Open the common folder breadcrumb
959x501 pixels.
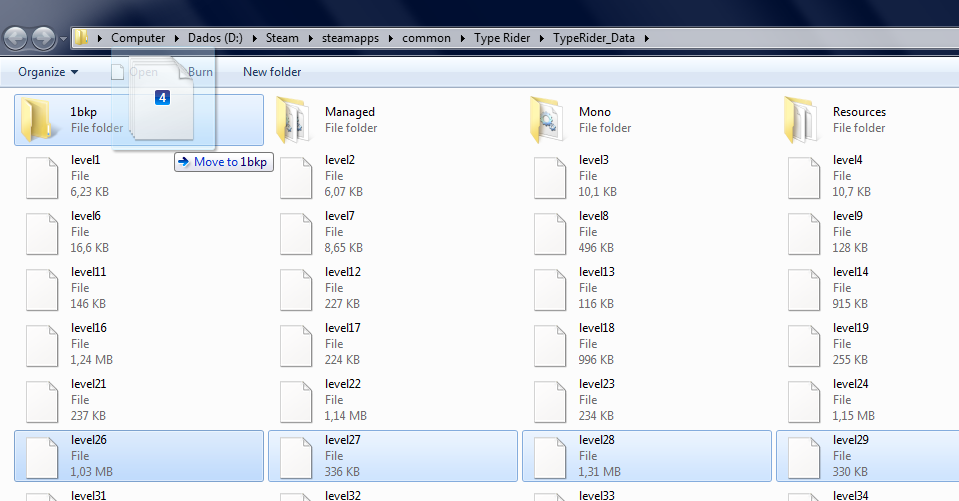(426, 38)
